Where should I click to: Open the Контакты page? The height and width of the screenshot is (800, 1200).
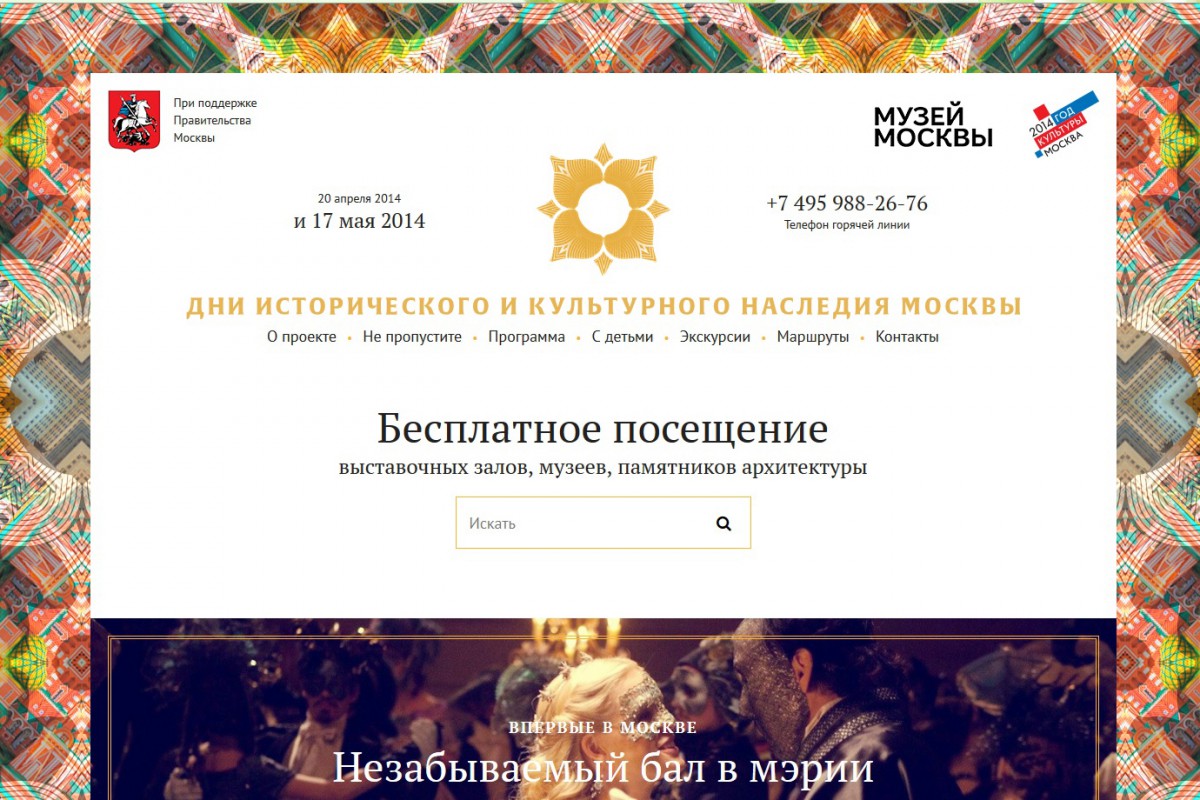pyautogui.click(x=907, y=337)
